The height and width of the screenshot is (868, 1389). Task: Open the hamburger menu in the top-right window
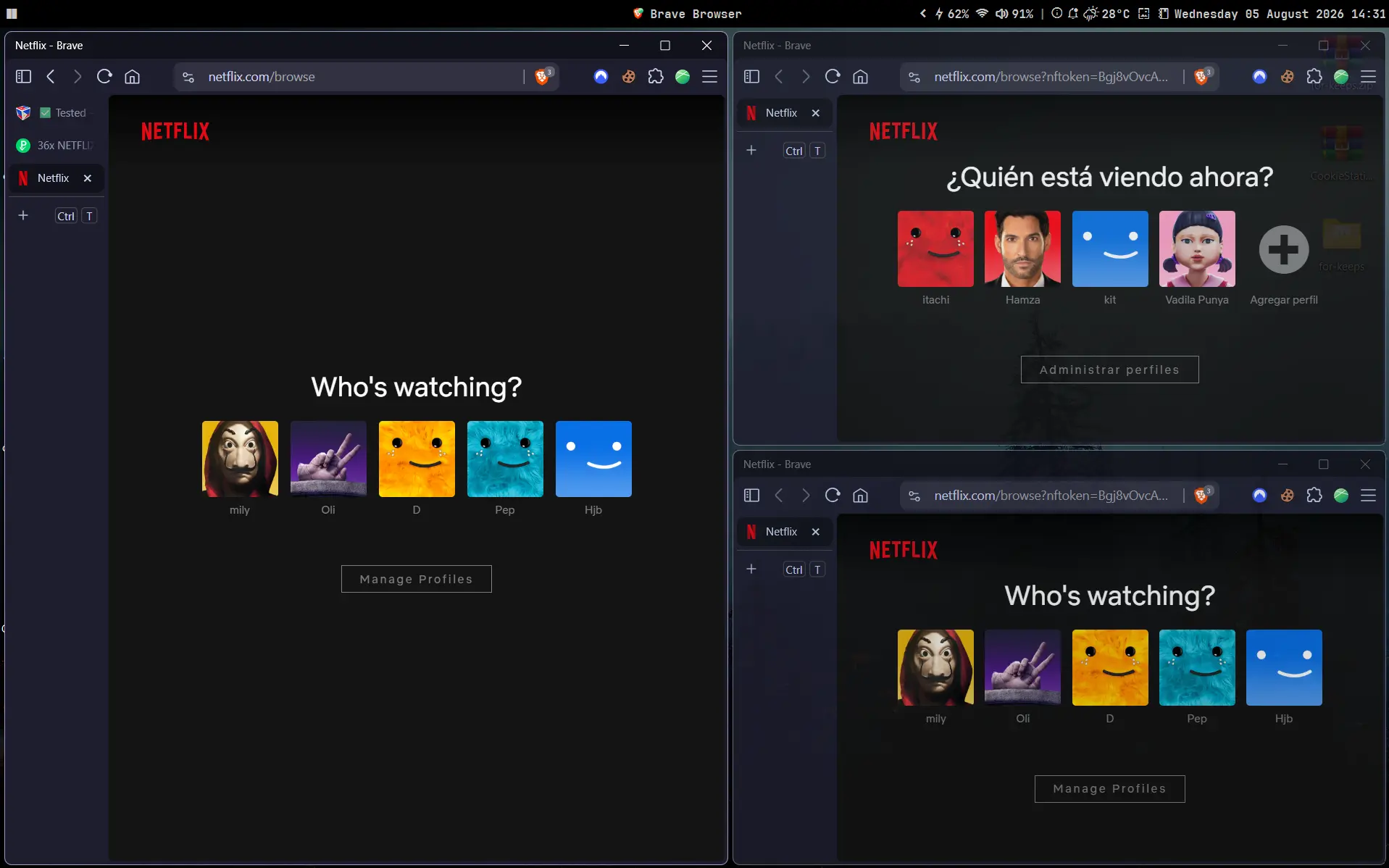click(1369, 77)
